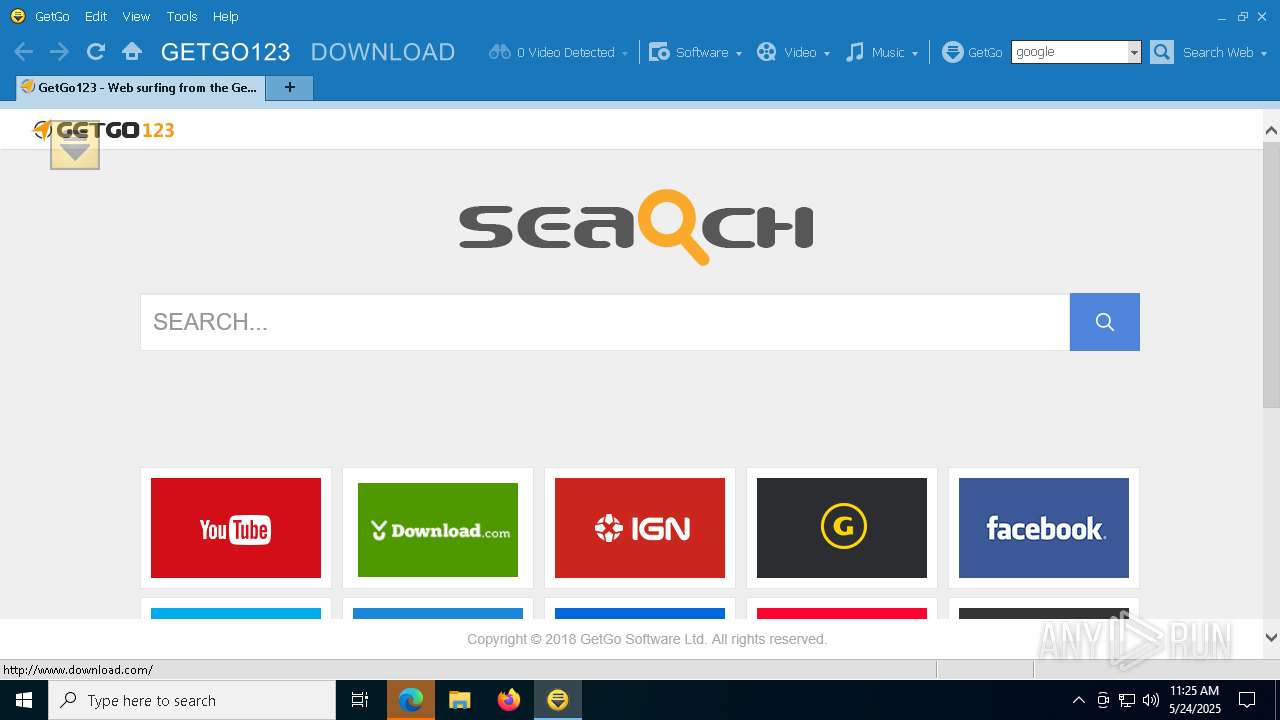The width and height of the screenshot is (1280, 720).
Task: Click the Music note icon
Action: point(855,52)
